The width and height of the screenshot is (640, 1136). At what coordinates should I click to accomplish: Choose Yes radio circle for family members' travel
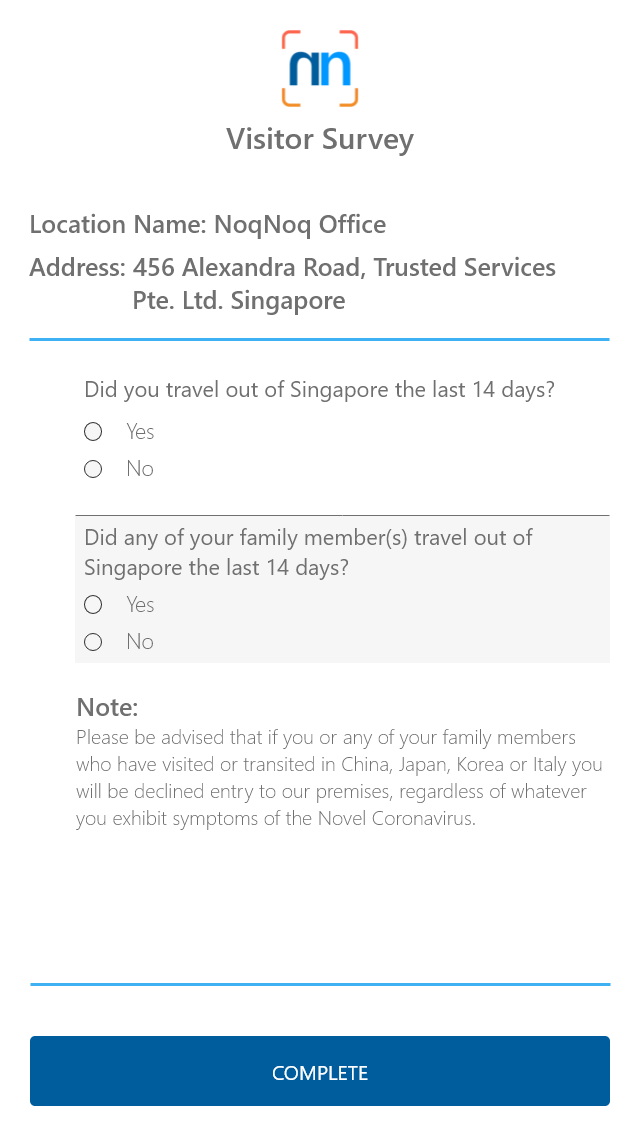pos(93,605)
